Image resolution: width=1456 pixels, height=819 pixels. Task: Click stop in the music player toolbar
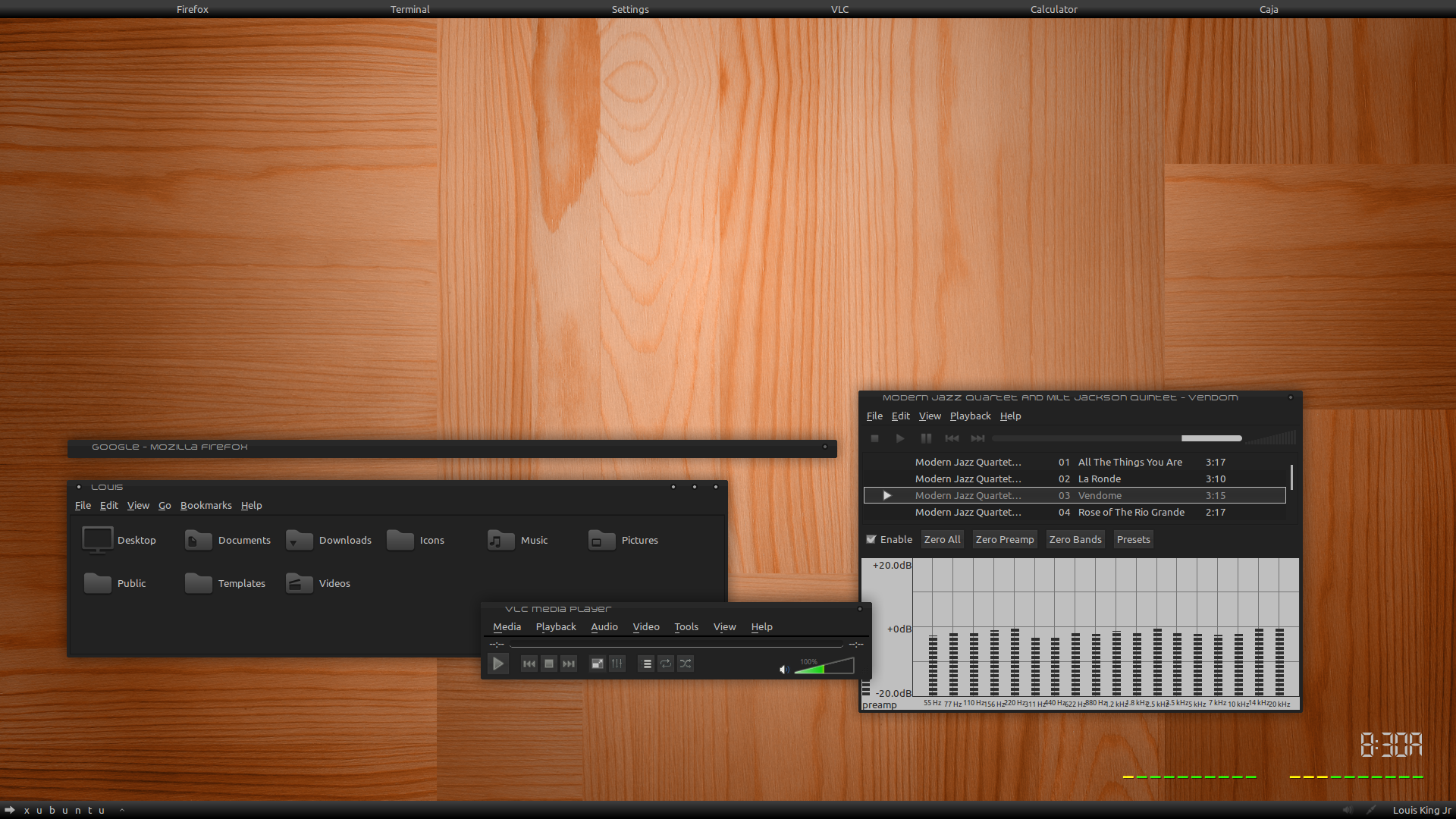(874, 438)
